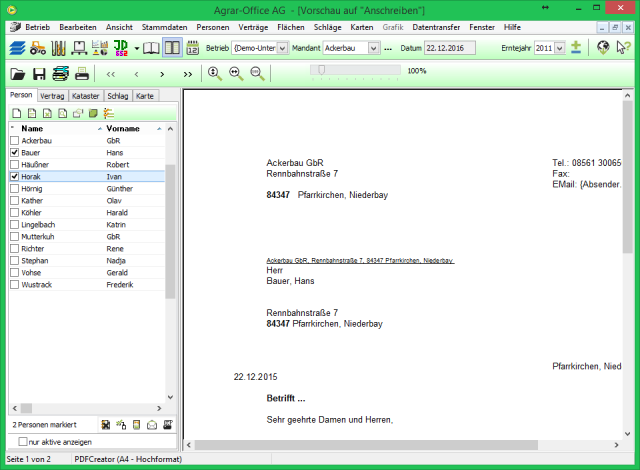Switch to the Kataster tab
This screenshot has width=640, height=470.
[85, 96]
